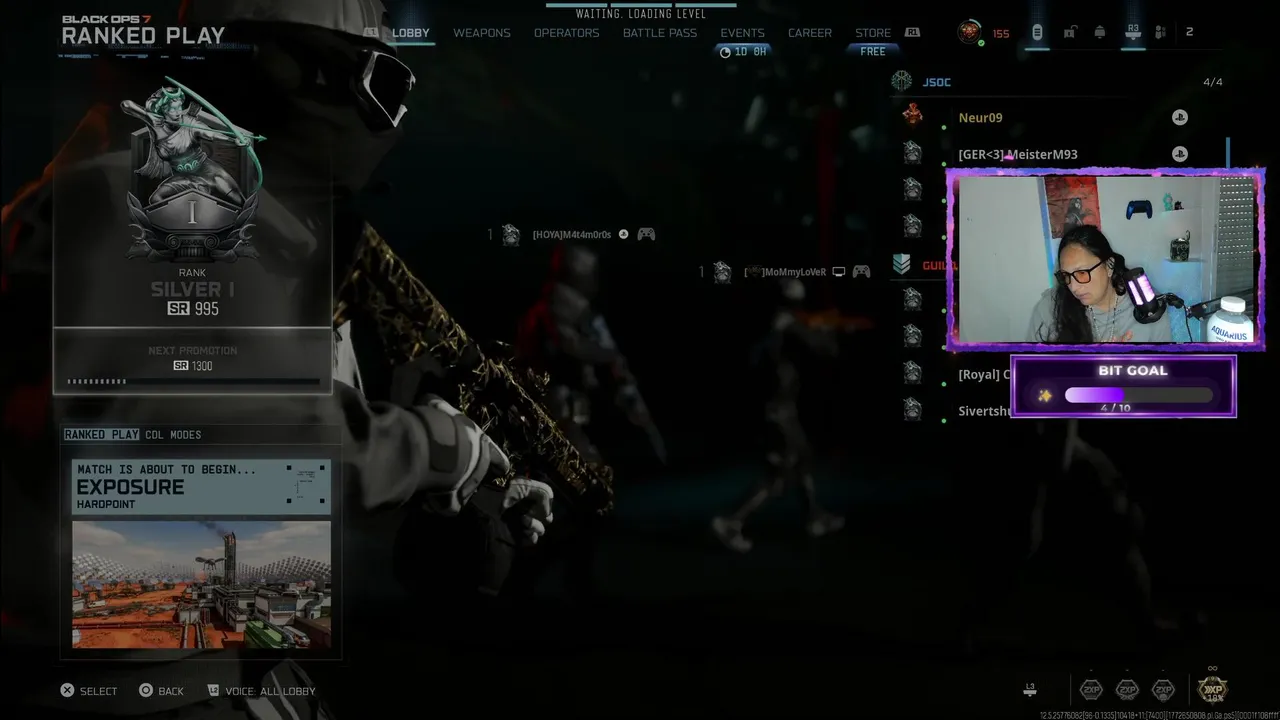This screenshot has height=720, width=1280.
Task: Click the Bit Goal progress bar
Action: click(1139, 395)
